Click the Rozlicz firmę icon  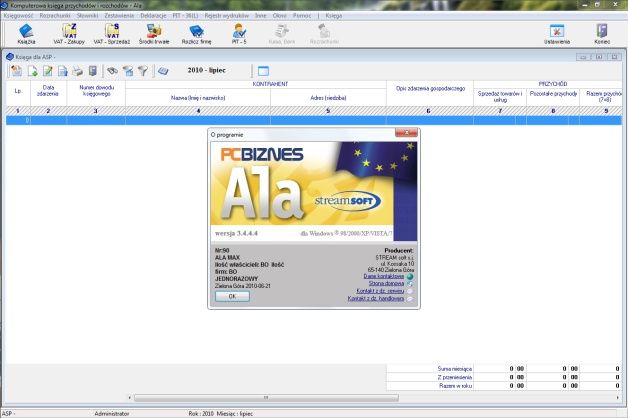(196, 34)
